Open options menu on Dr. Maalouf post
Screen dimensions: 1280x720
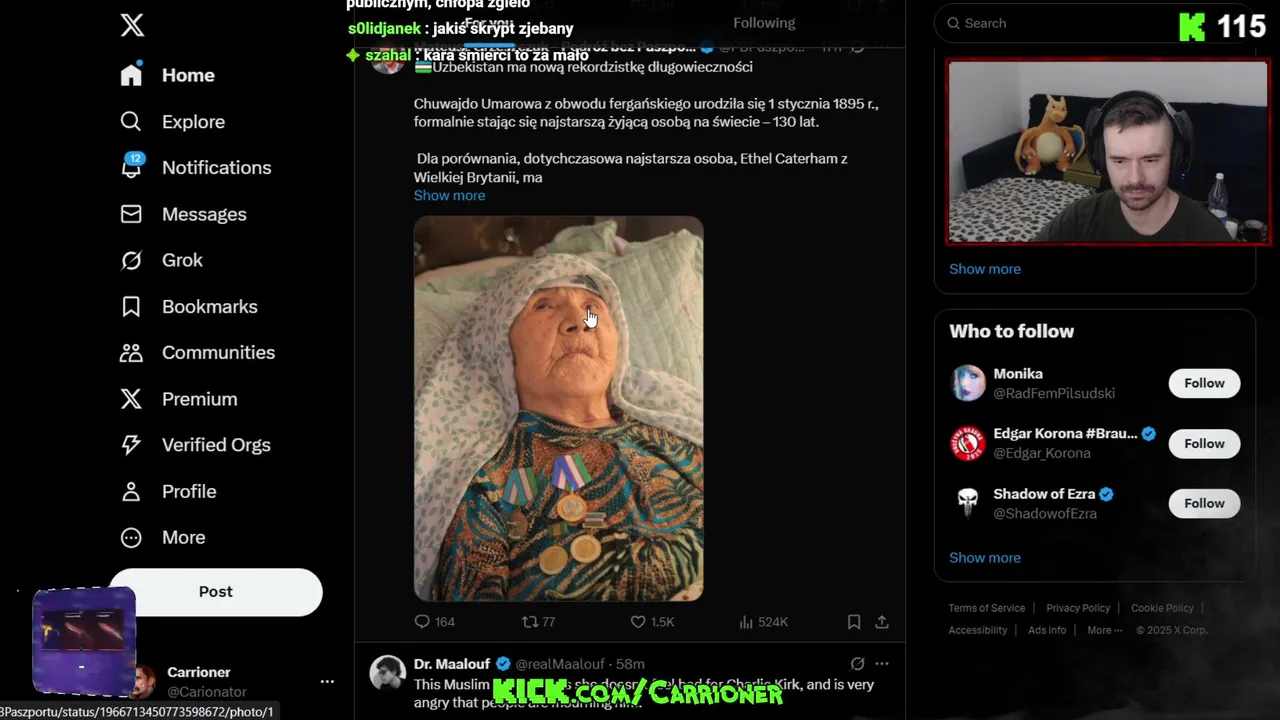(882, 664)
